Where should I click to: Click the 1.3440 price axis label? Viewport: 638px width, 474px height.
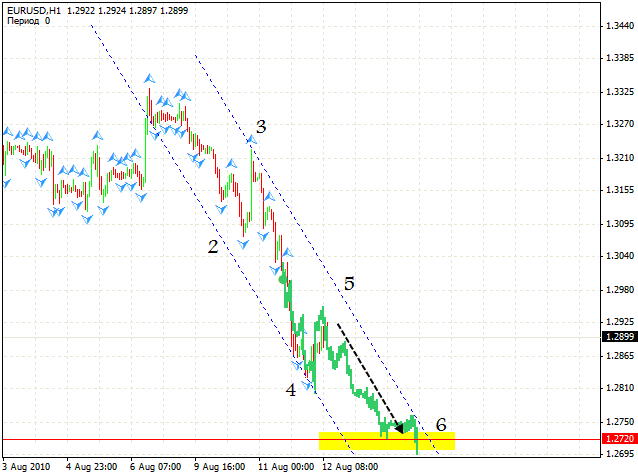pyautogui.click(x=620, y=26)
